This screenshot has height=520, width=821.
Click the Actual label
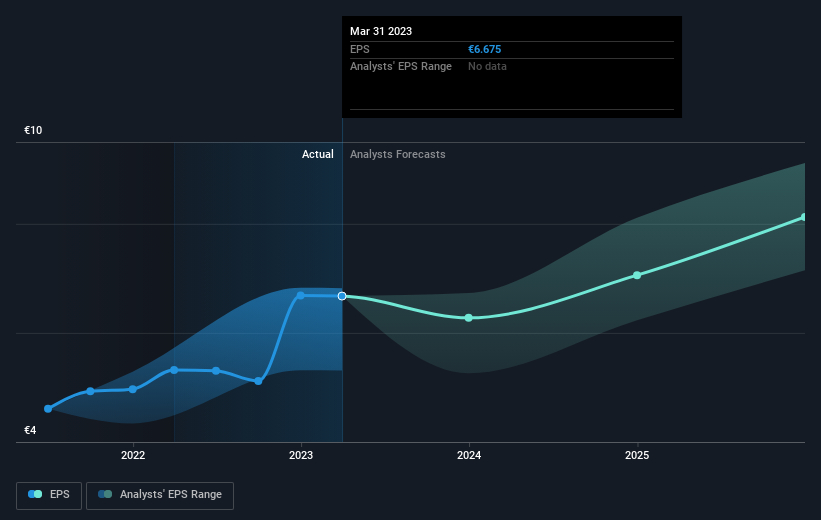tap(317, 154)
